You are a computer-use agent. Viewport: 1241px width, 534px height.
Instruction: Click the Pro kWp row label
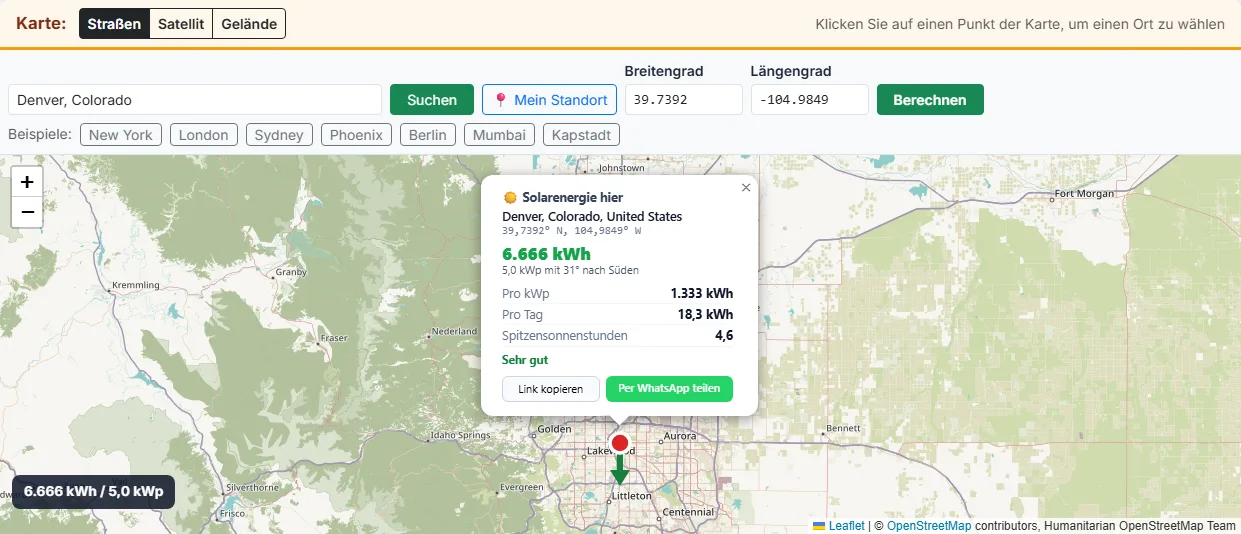tap(525, 293)
